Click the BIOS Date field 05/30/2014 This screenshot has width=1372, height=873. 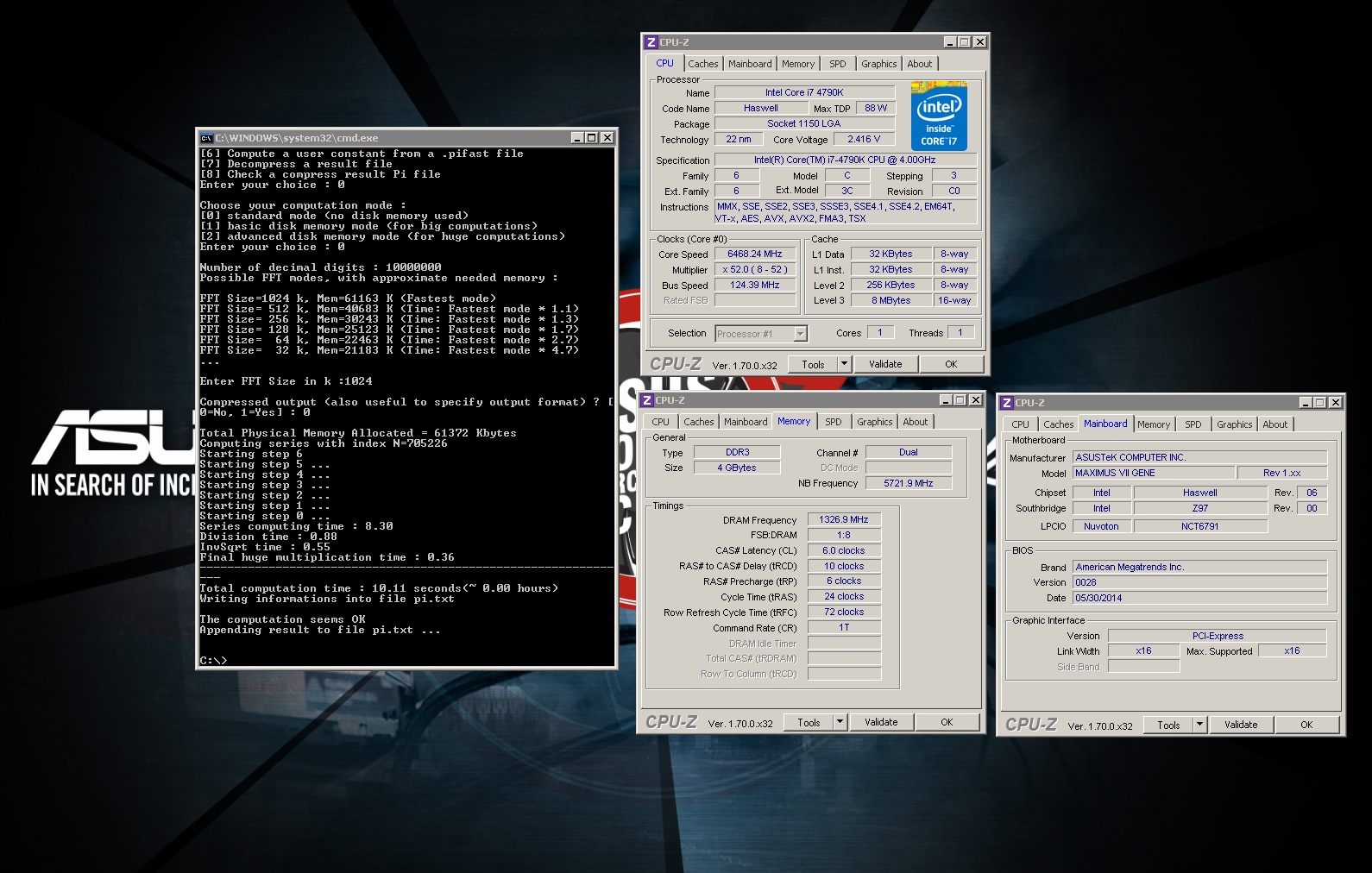point(1200,598)
